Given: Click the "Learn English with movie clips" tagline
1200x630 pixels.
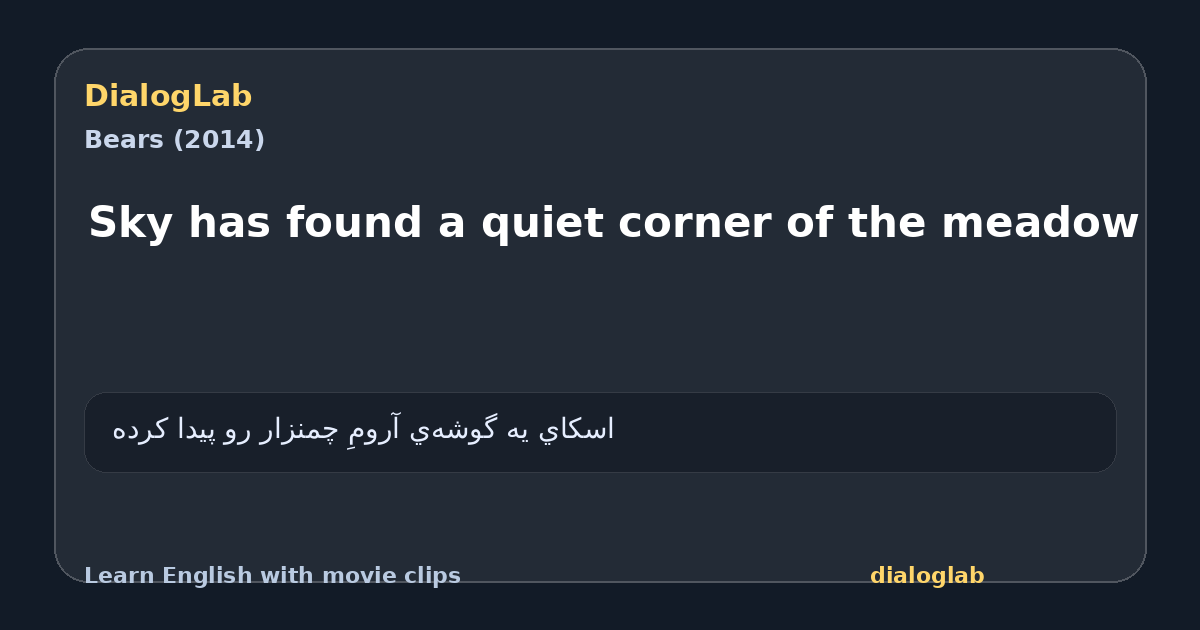Looking at the screenshot, I should (x=272, y=576).
